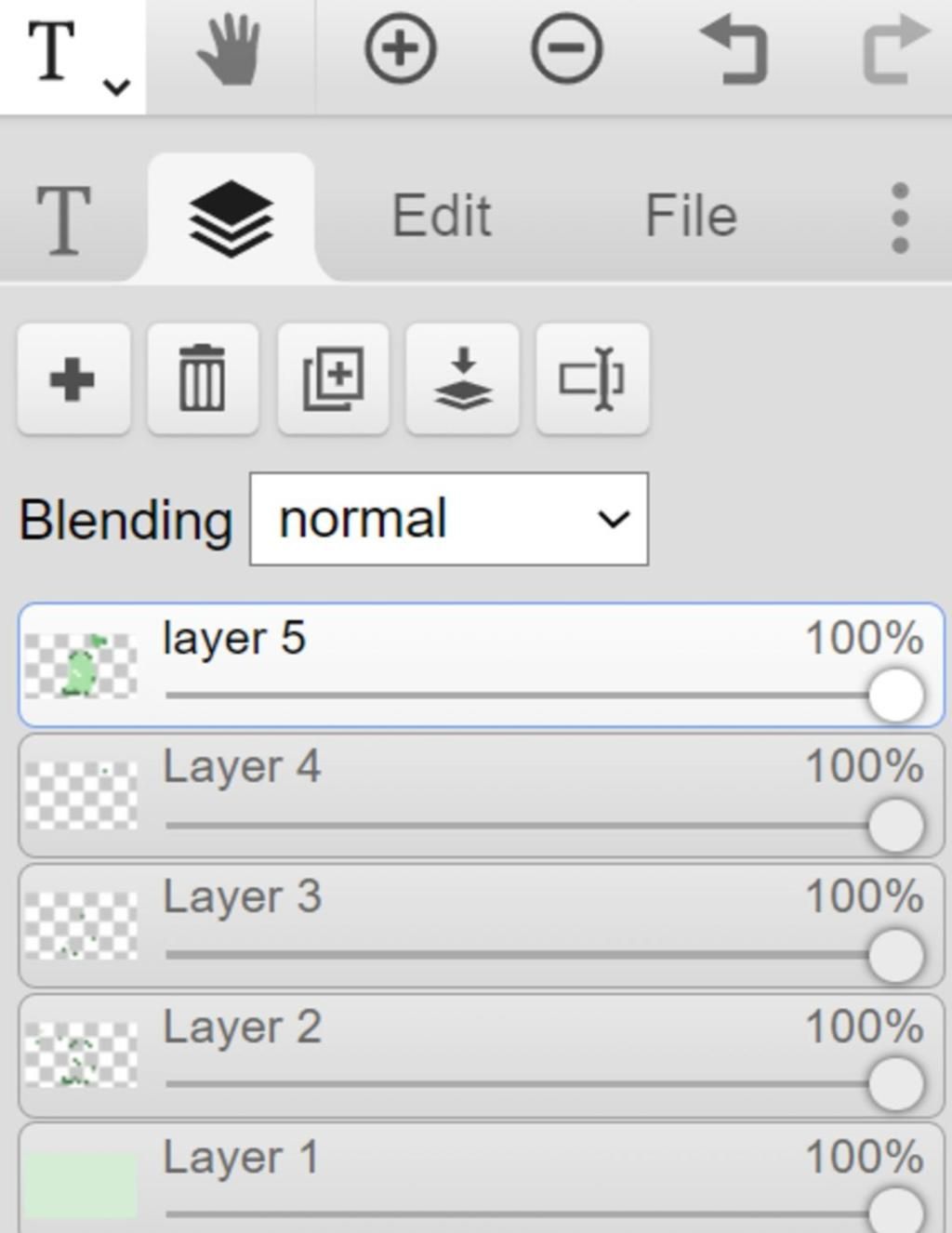This screenshot has width=952, height=1233.
Task: Click the redo arrow icon
Action: pyautogui.click(x=896, y=50)
